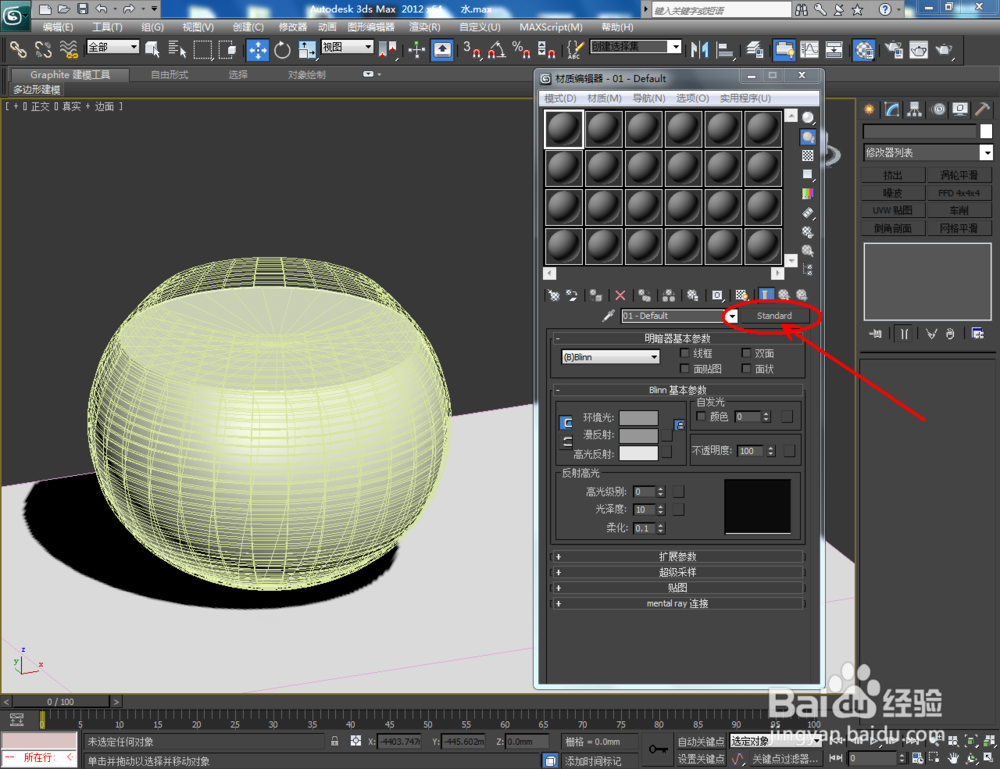This screenshot has width=1000, height=769.
Task: Open the 编辑(E) main menu
Action: [57, 27]
